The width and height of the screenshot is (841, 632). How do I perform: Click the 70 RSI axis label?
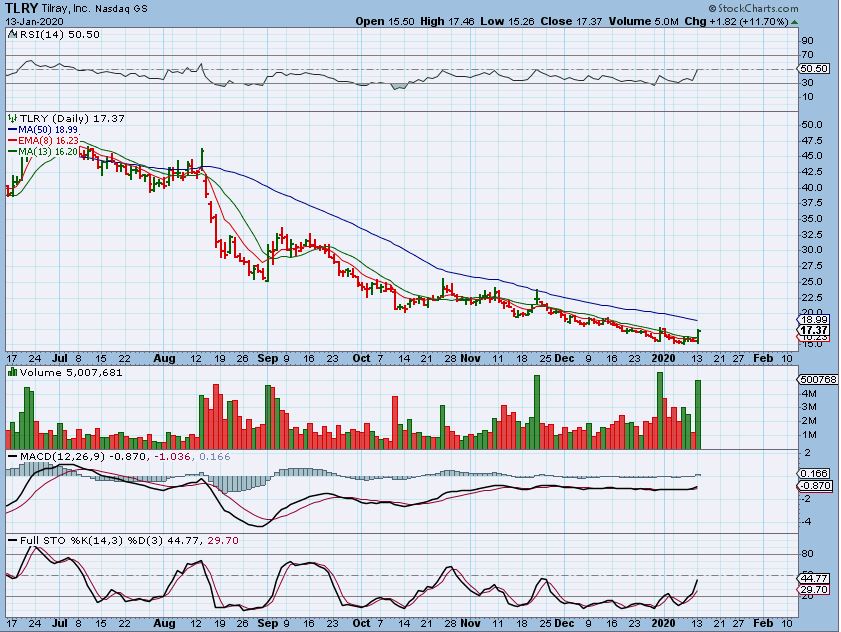pyautogui.click(x=808, y=54)
